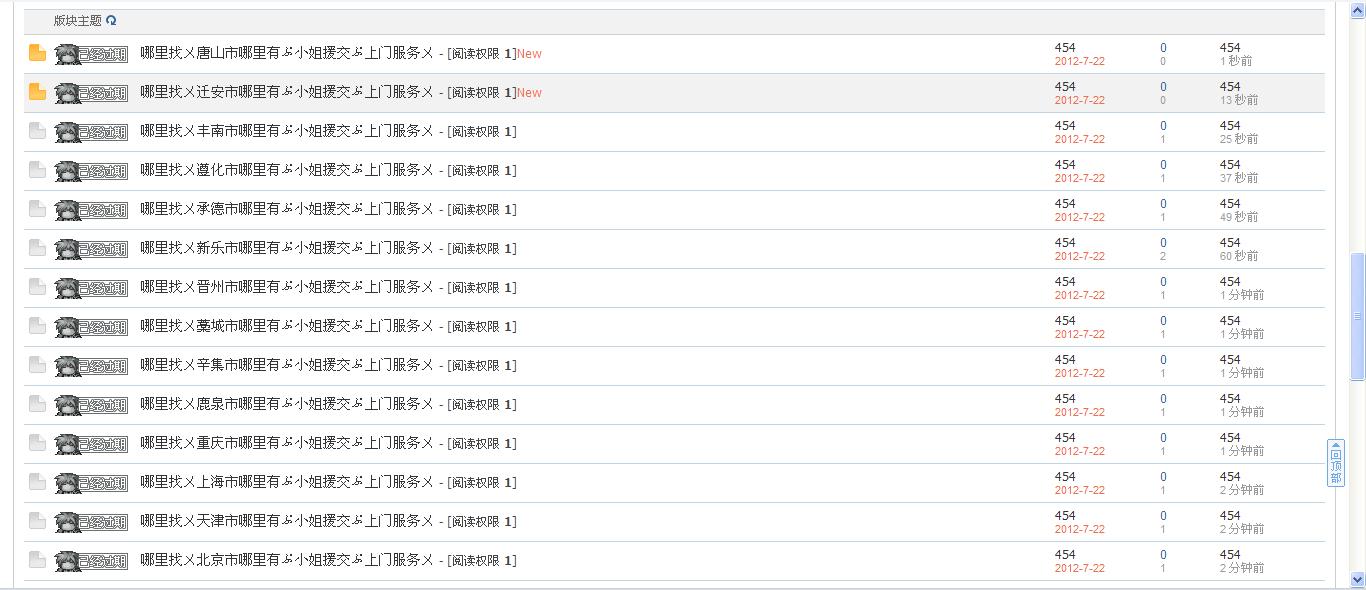Click the post date 2012-7-22 in 晋州市 row

tap(1080, 295)
